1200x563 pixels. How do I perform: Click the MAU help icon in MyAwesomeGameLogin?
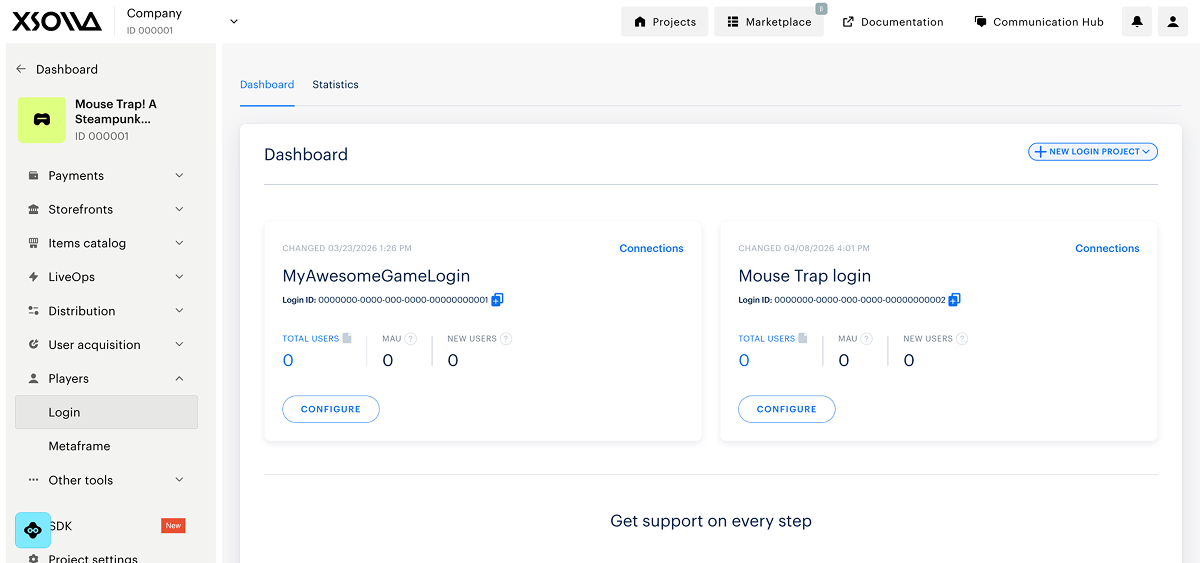pyautogui.click(x=411, y=339)
